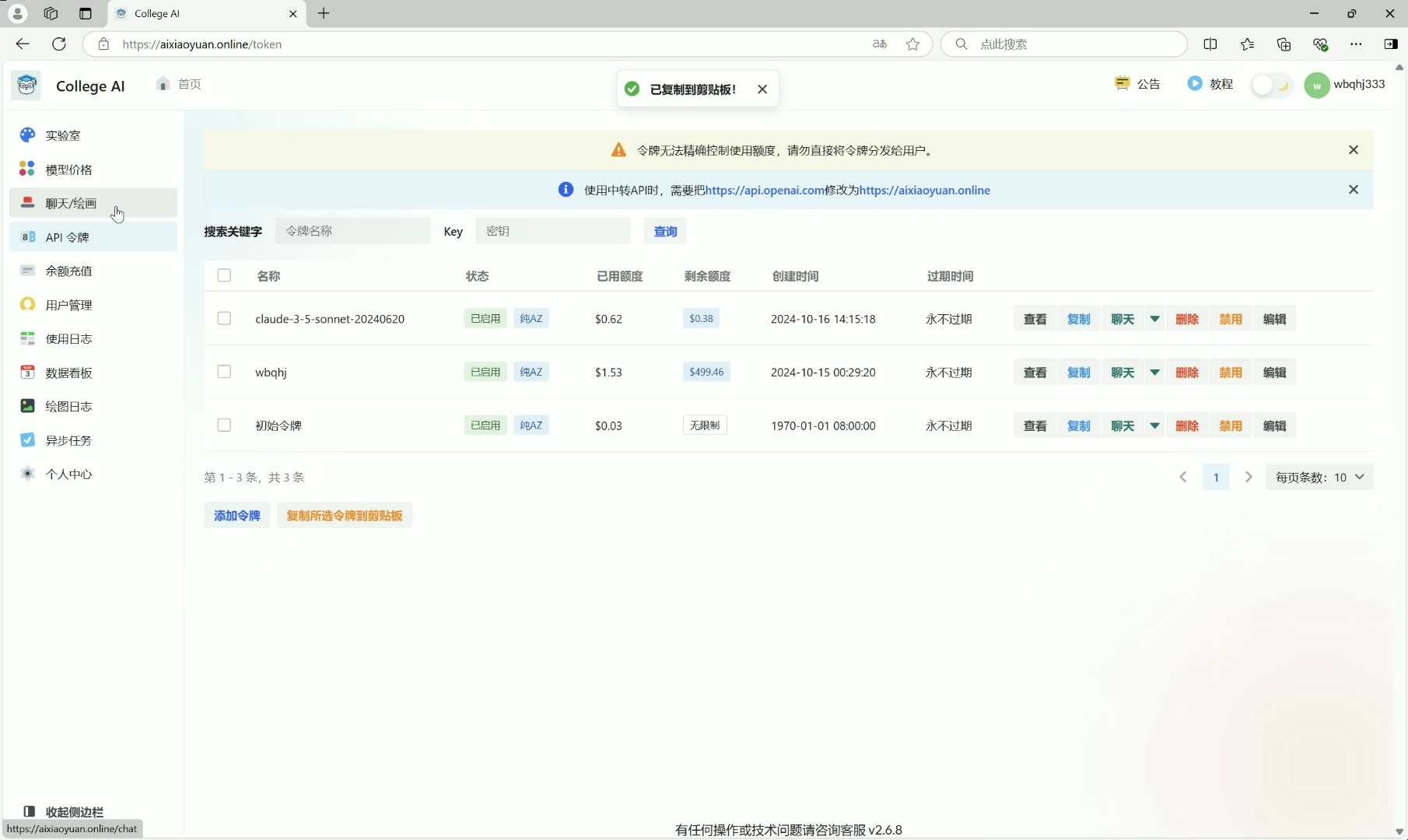Open 余额充值 page
The height and width of the screenshot is (840, 1408).
pyautogui.click(x=68, y=271)
